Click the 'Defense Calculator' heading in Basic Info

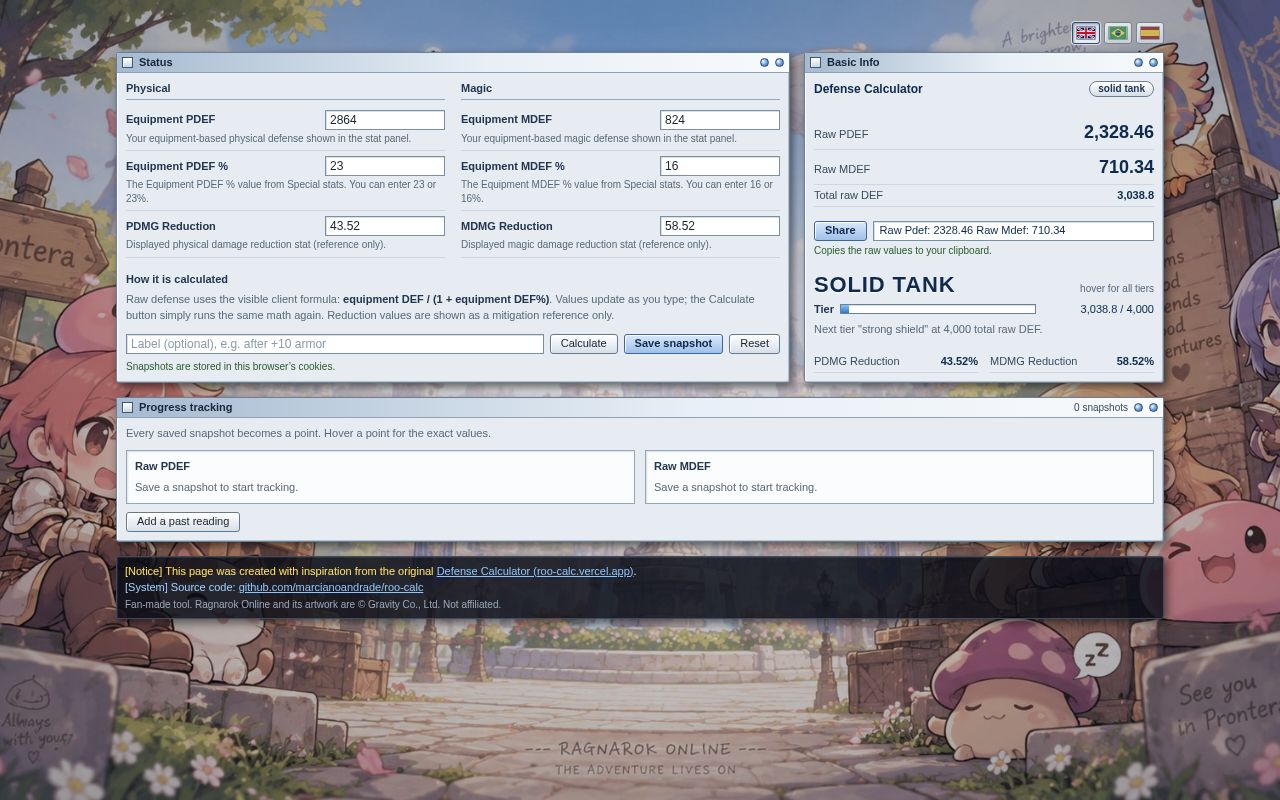tap(868, 89)
